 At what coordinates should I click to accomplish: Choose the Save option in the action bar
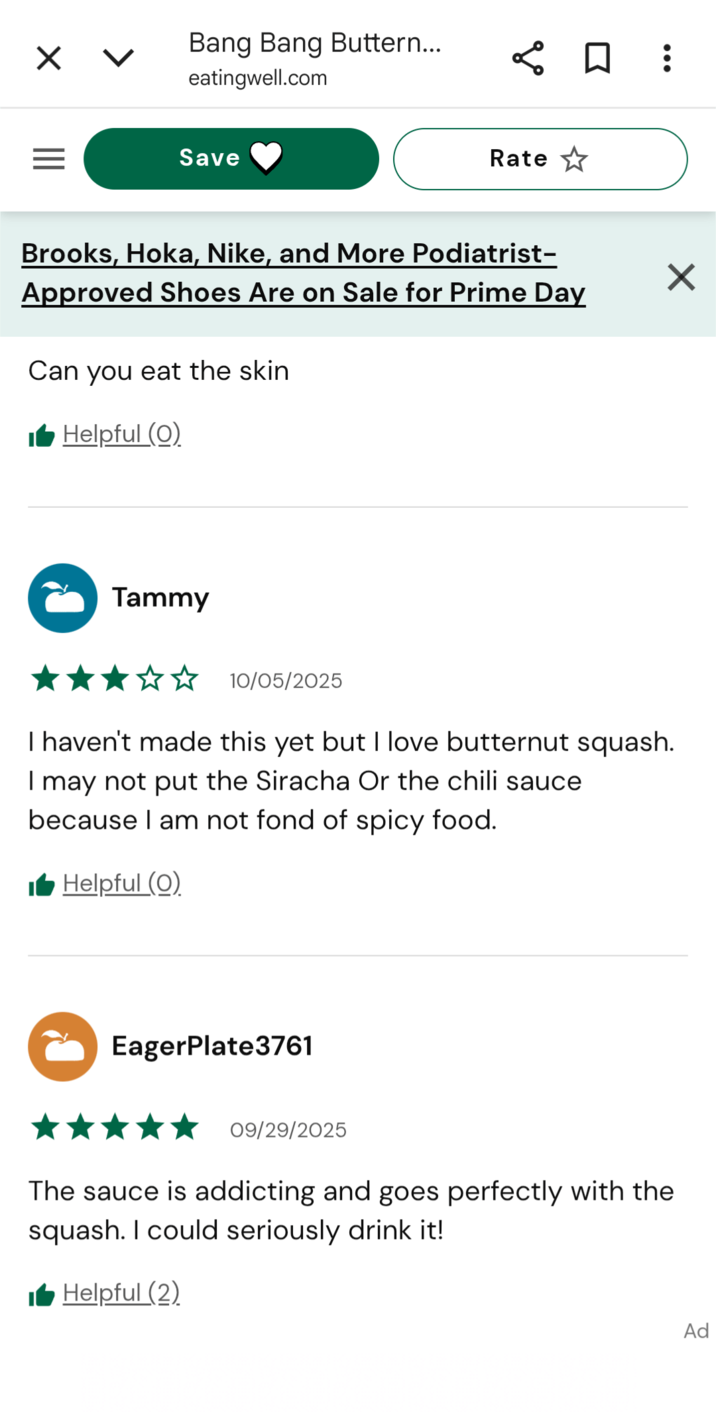pos(231,158)
